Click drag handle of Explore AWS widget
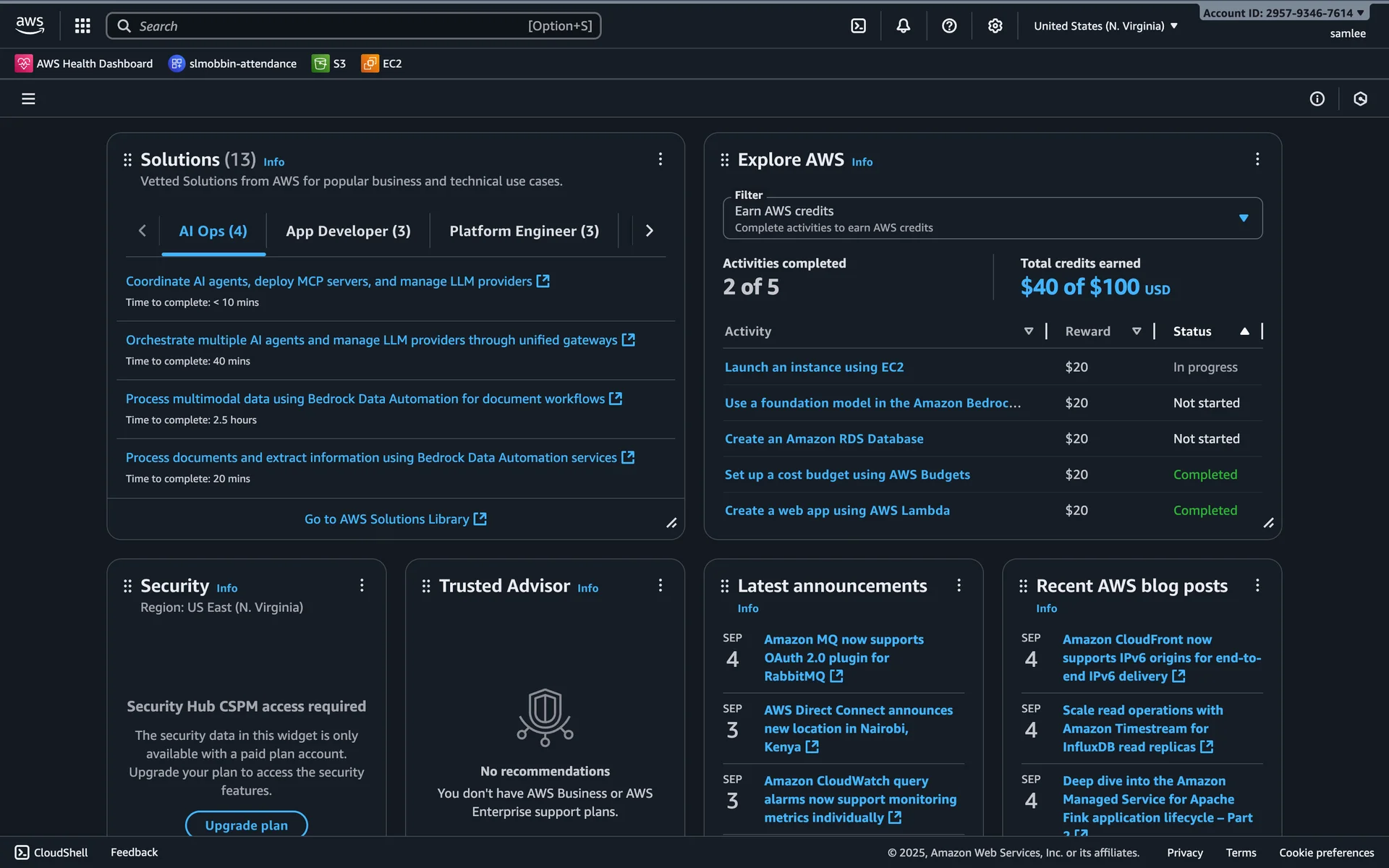The height and width of the screenshot is (868, 1389). [x=725, y=160]
